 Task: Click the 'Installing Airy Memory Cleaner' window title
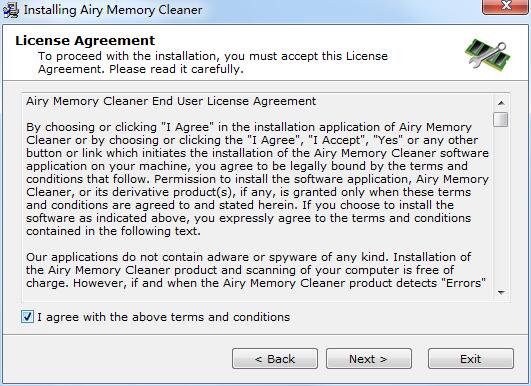[x=113, y=10]
